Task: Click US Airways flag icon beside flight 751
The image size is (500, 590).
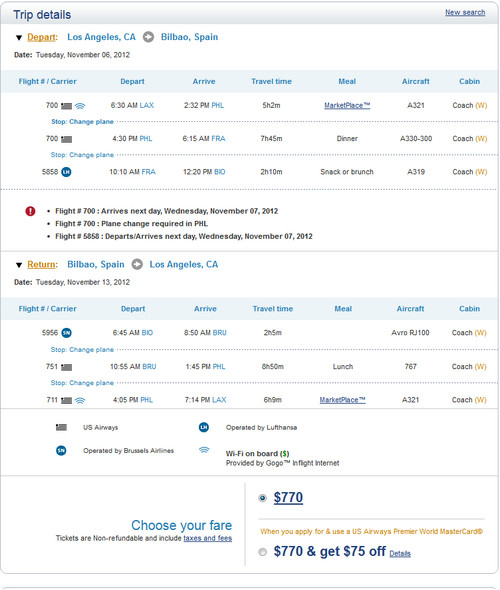Action: pyautogui.click(x=67, y=367)
